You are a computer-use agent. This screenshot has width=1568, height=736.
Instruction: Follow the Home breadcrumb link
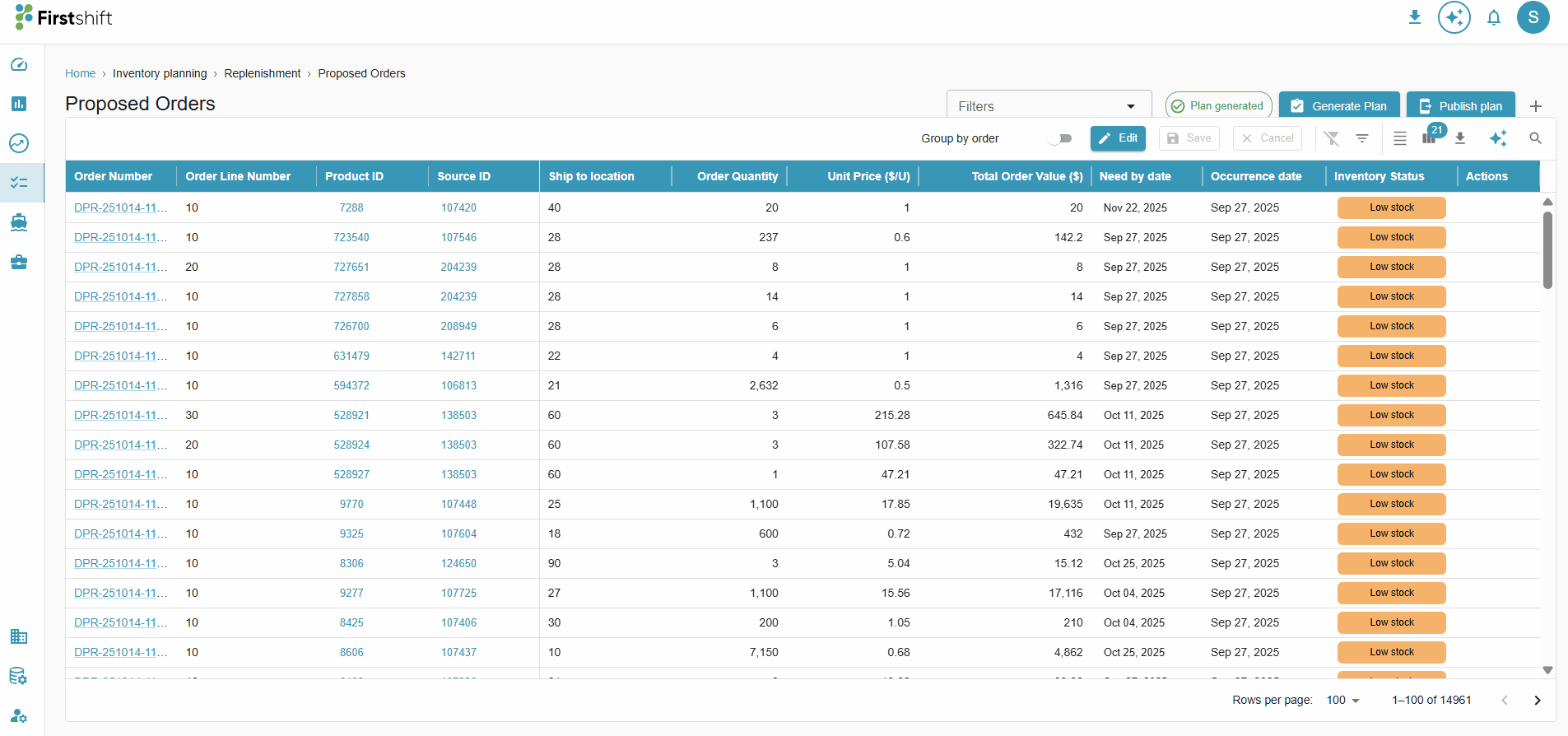pyautogui.click(x=81, y=73)
